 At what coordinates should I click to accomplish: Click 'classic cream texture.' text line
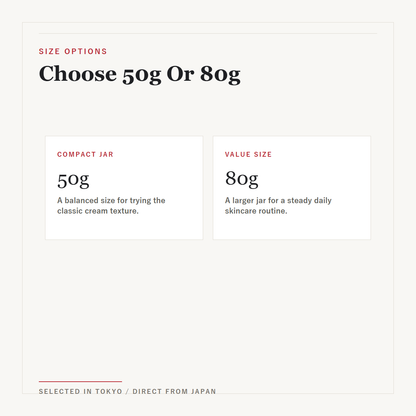98,211
